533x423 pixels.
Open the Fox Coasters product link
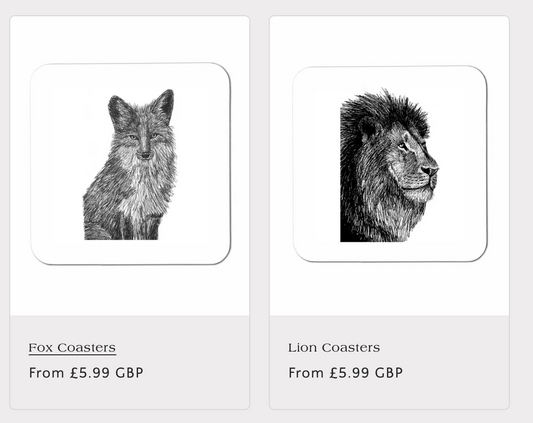[72, 348]
